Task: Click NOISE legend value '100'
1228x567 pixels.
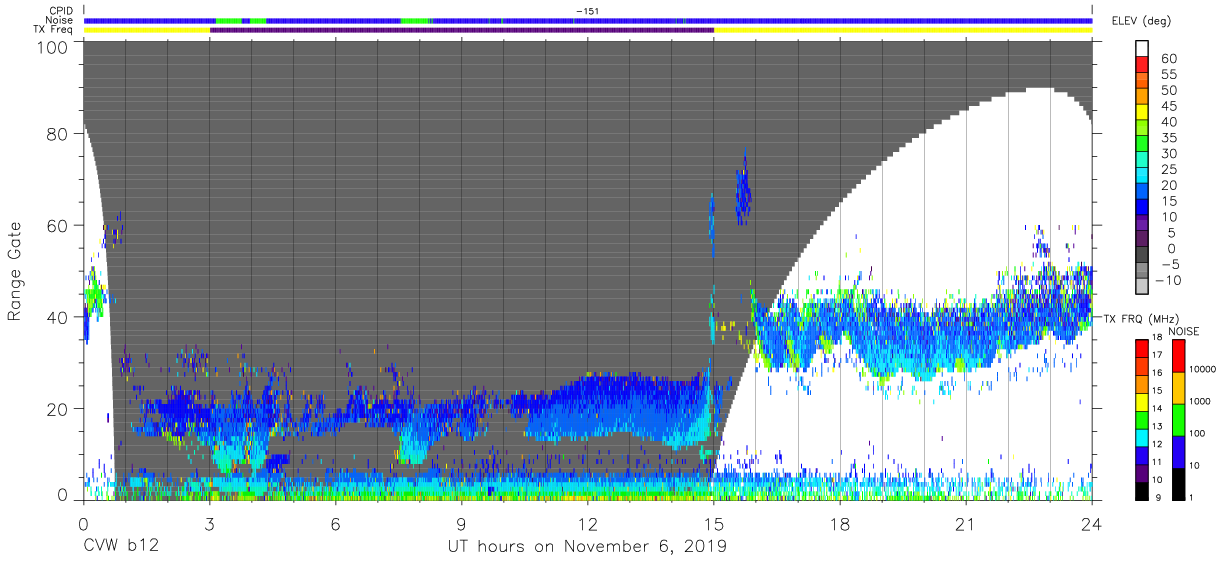Action: 1196,434
